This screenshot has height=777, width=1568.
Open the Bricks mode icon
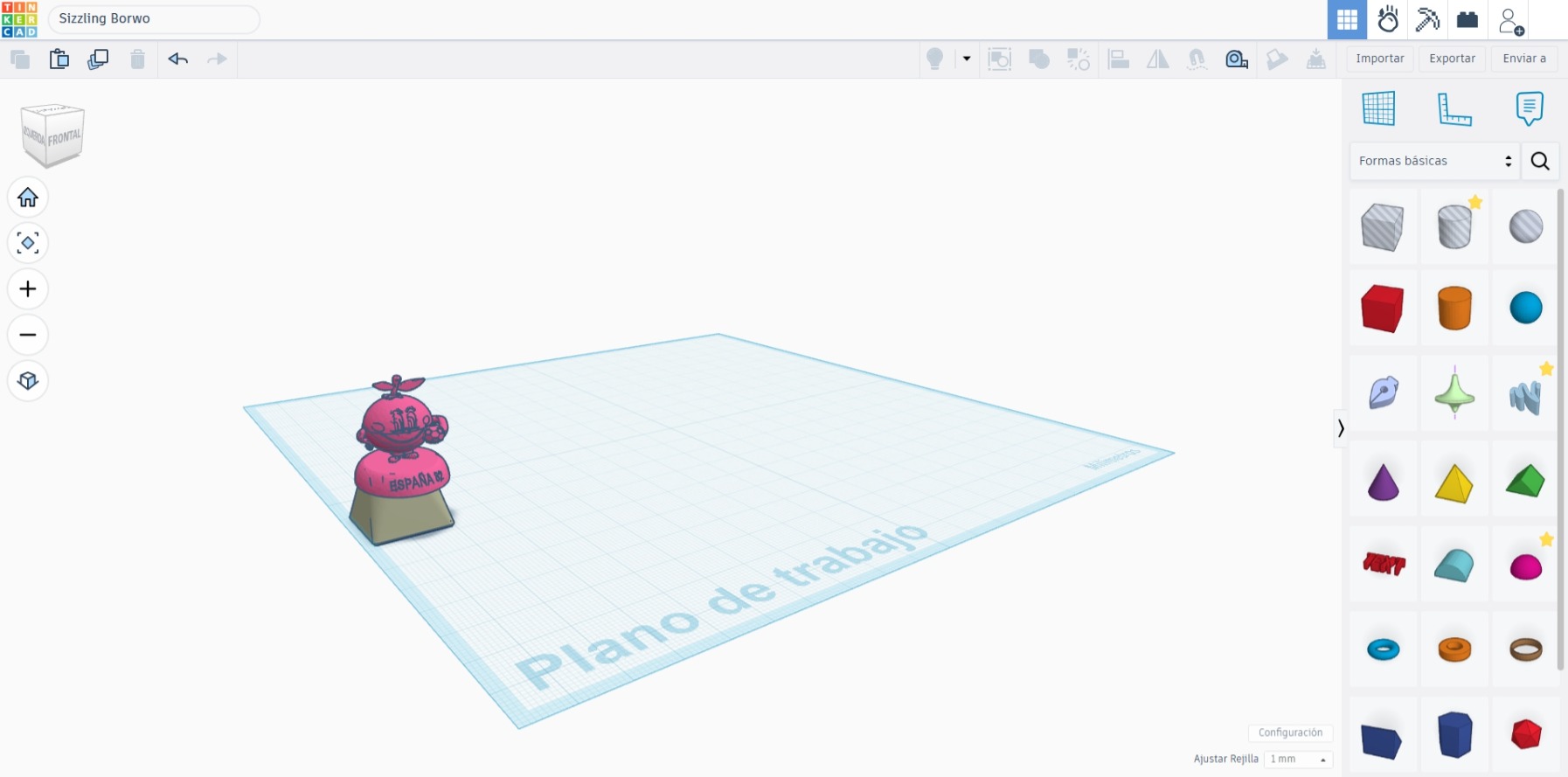[1467, 19]
